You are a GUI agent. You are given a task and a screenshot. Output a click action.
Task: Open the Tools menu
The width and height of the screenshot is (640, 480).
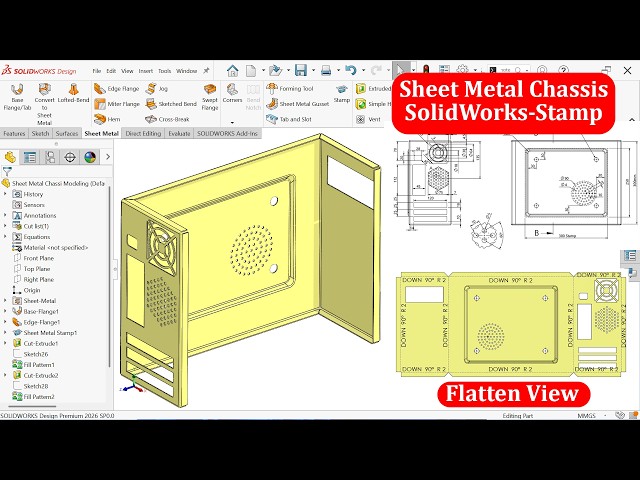click(164, 71)
